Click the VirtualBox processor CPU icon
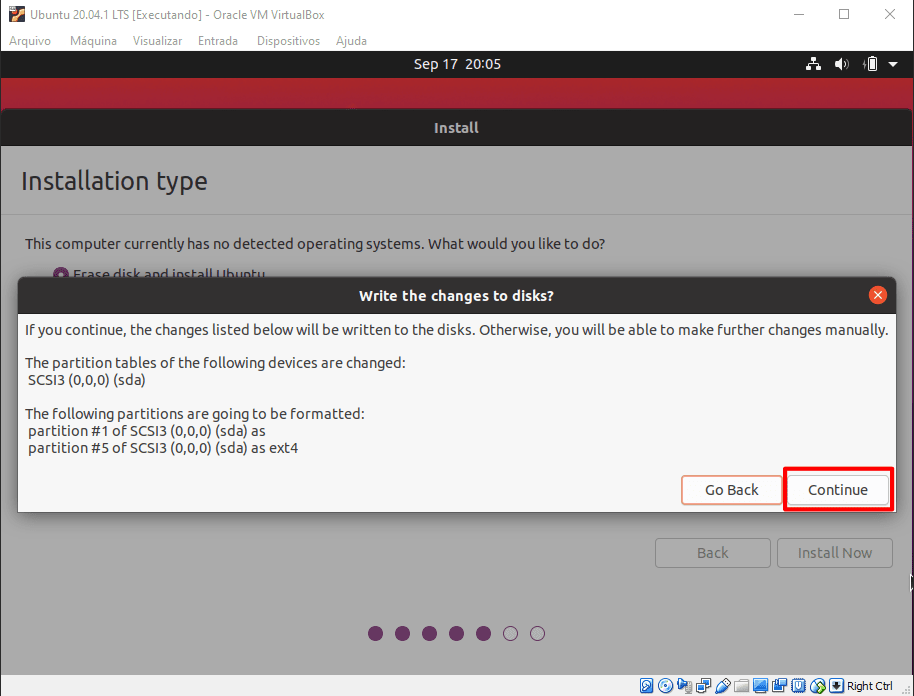 (x=799, y=686)
